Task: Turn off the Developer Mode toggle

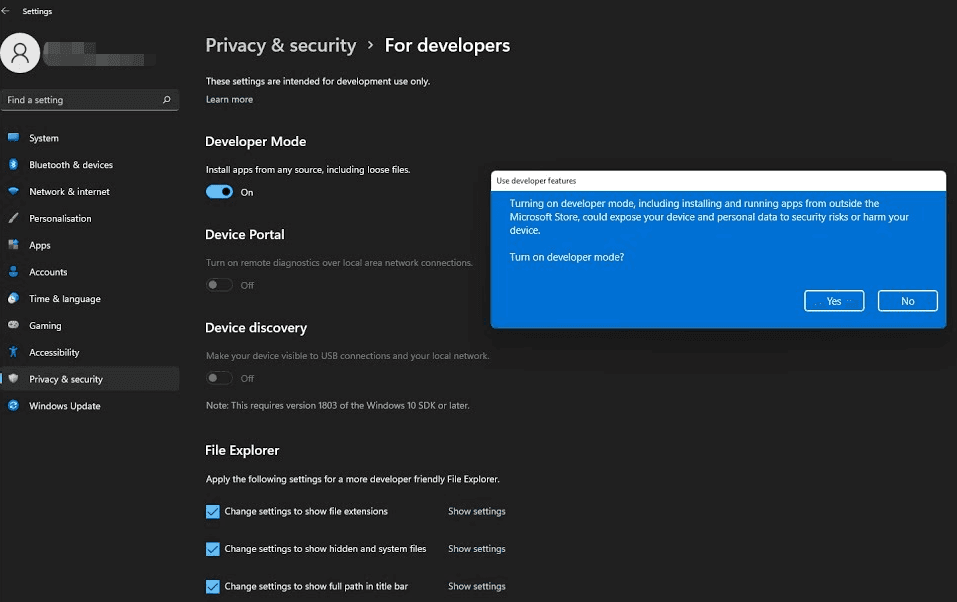Action: (x=219, y=192)
